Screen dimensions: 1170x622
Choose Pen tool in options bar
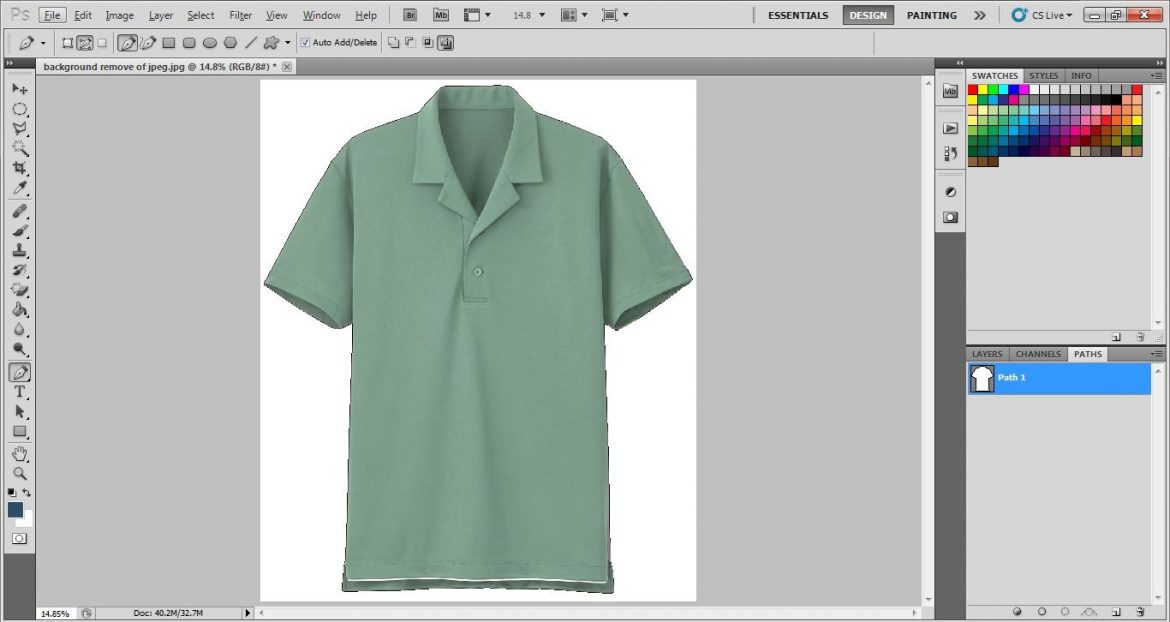click(x=128, y=43)
